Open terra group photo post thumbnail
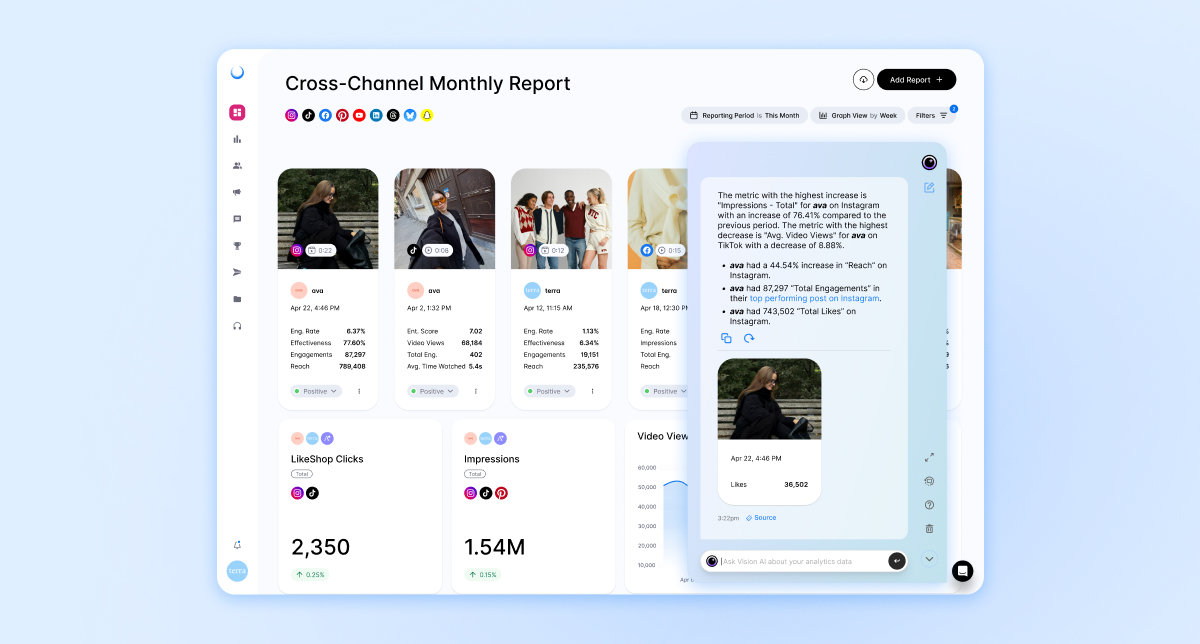The height and width of the screenshot is (644, 1200). [x=561, y=219]
